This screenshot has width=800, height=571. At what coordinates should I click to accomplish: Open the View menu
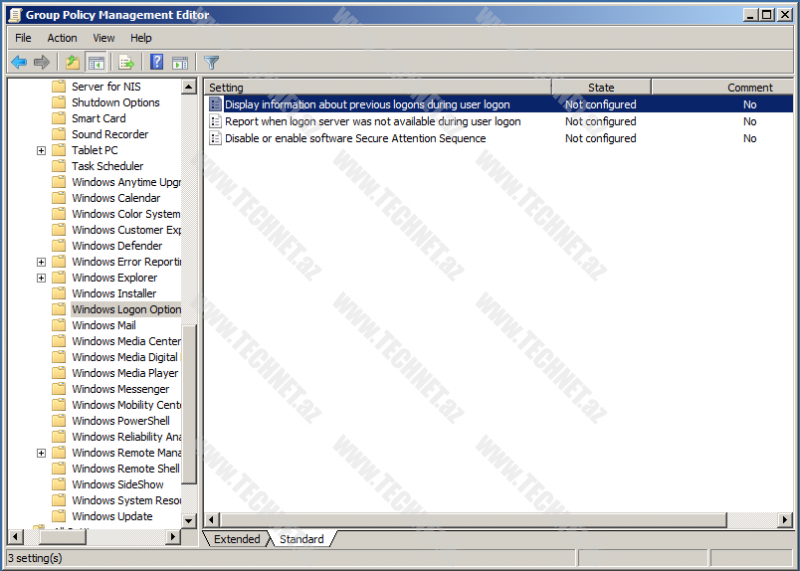click(104, 38)
